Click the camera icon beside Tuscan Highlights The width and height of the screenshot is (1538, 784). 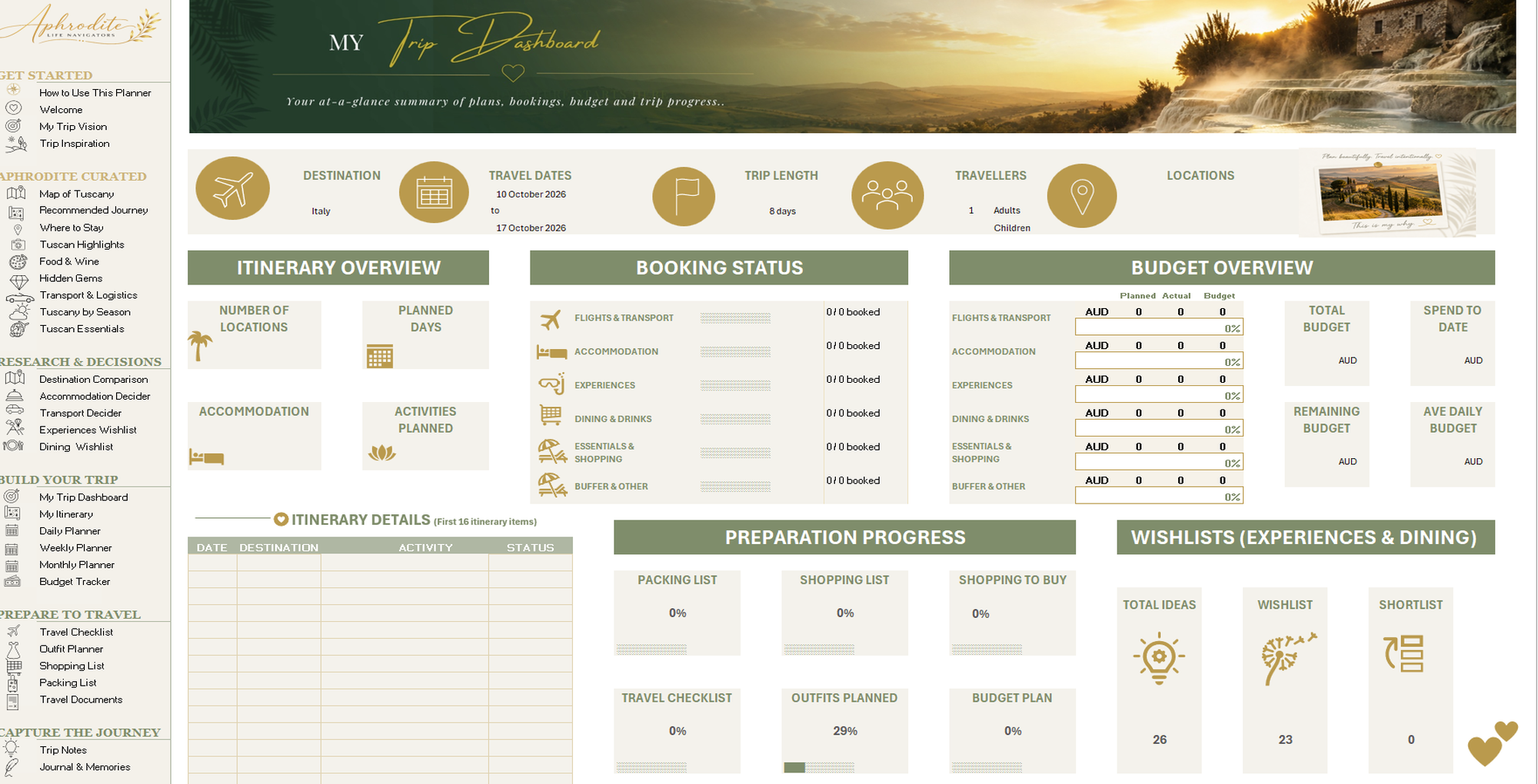(x=17, y=244)
